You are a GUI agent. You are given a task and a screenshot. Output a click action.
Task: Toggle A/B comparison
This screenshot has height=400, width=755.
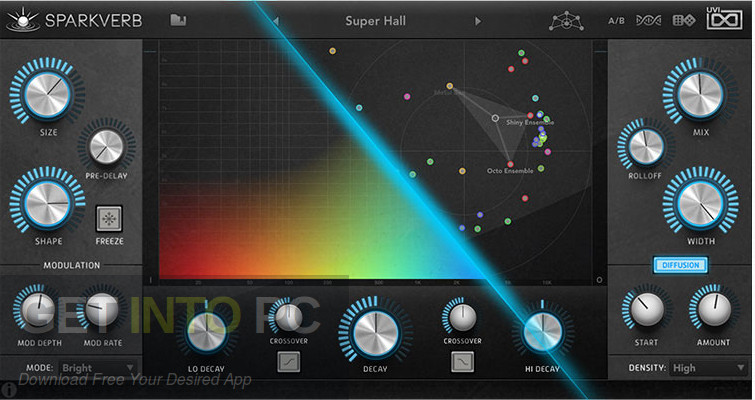616,21
